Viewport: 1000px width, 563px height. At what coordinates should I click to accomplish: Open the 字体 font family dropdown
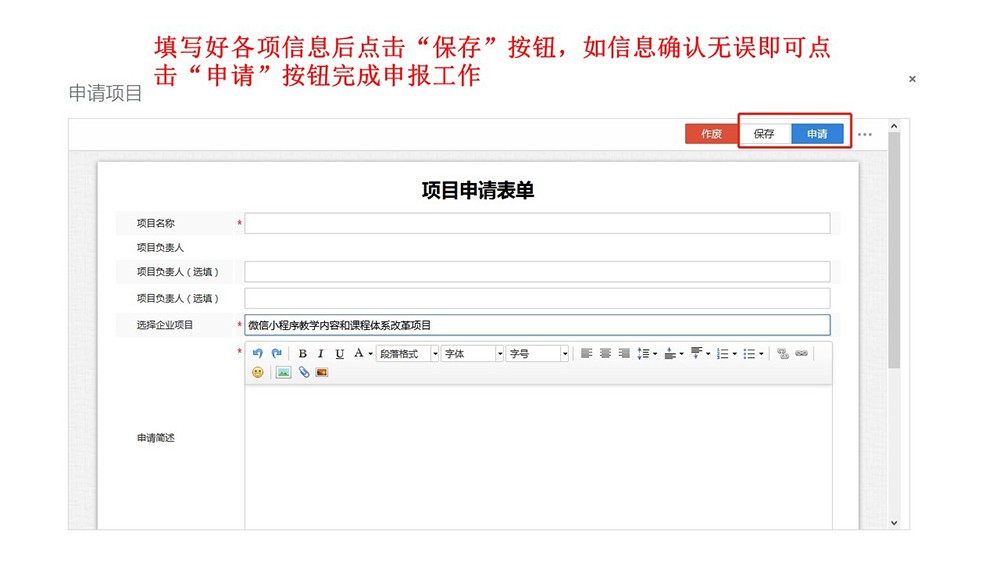coord(473,354)
